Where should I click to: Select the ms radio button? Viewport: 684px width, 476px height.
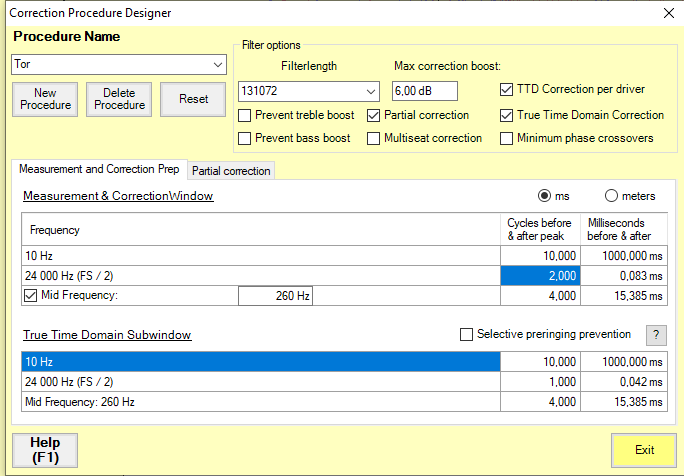[x=545, y=196]
